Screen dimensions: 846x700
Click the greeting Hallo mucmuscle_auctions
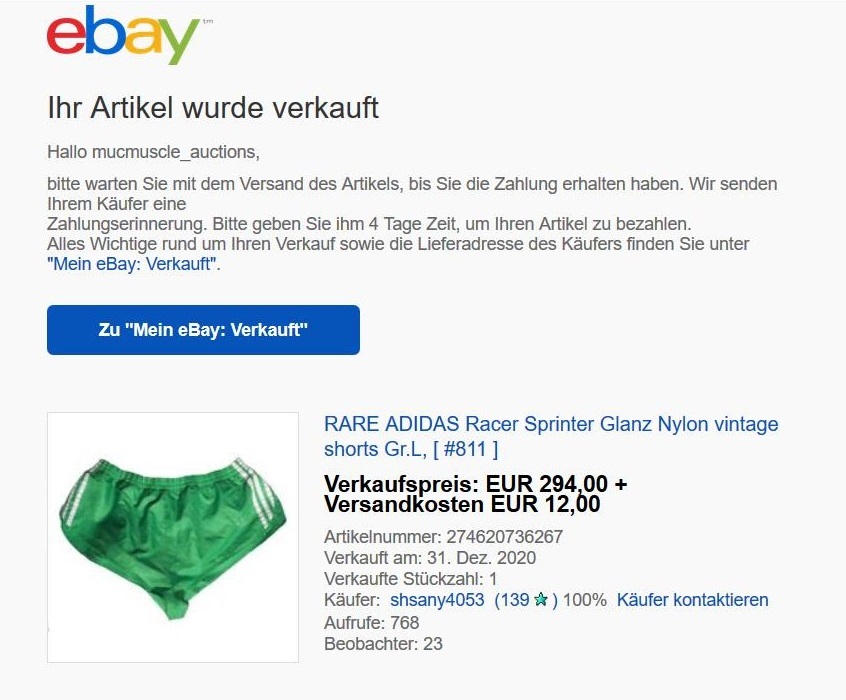[x=153, y=152]
